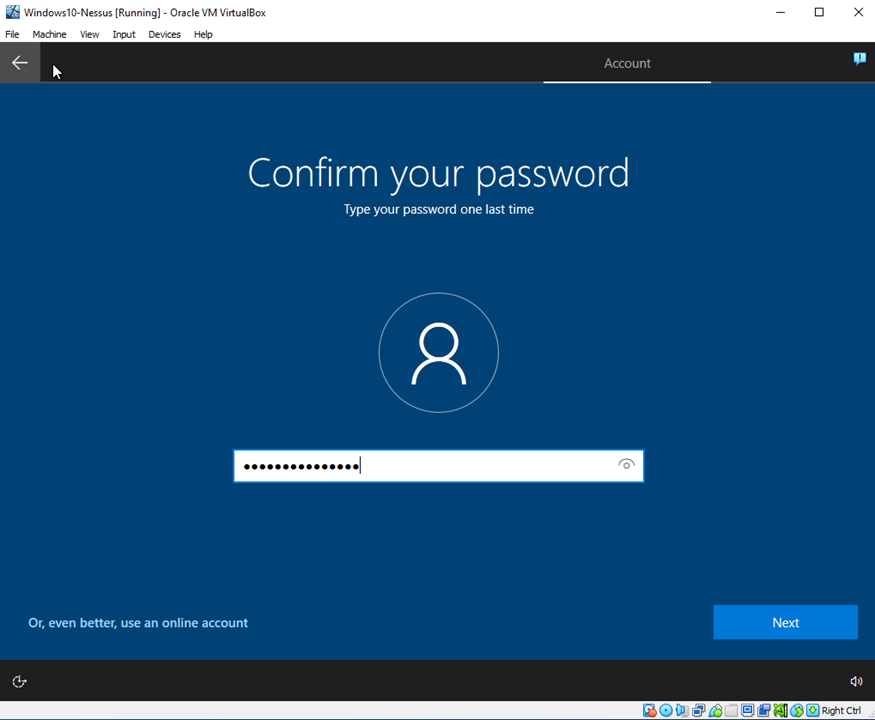The height and width of the screenshot is (720, 875).
Task: Click the USB devices status icon
Action: [x=715, y=711]
